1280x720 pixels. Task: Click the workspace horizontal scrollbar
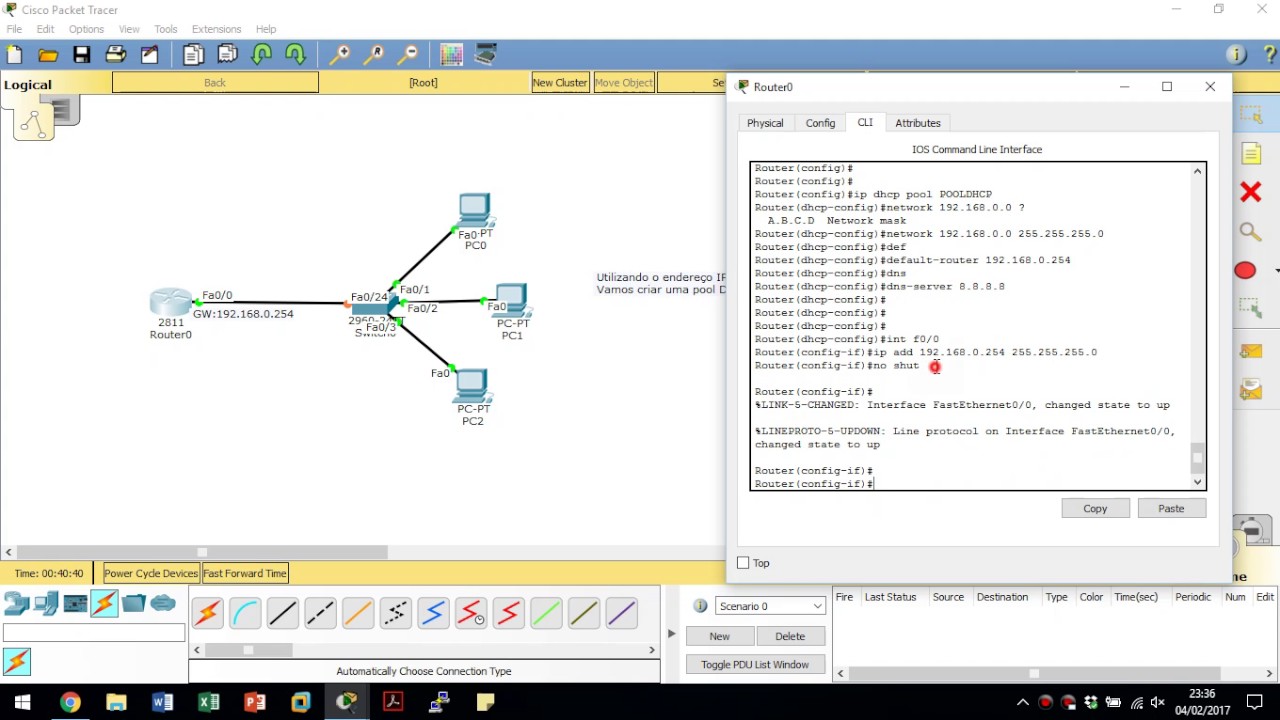coord(202,552)
